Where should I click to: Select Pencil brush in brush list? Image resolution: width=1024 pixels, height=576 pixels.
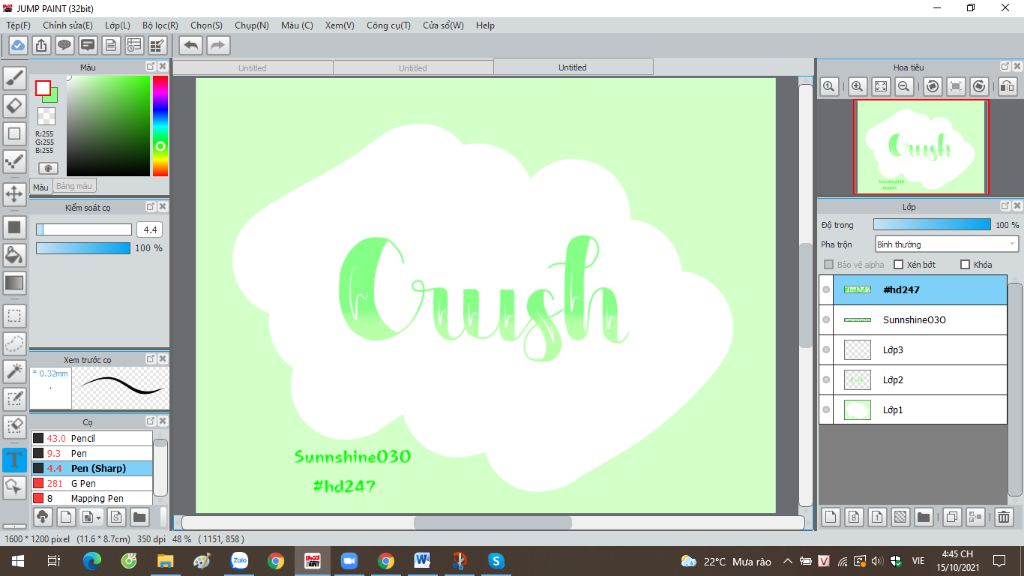(91, 438)
